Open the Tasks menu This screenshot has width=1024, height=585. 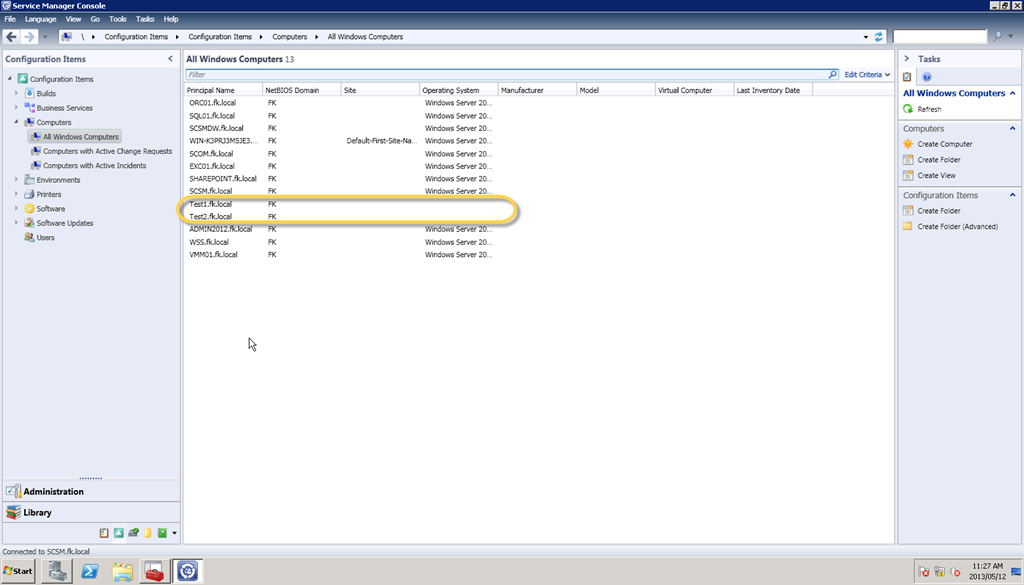[145, 19]
